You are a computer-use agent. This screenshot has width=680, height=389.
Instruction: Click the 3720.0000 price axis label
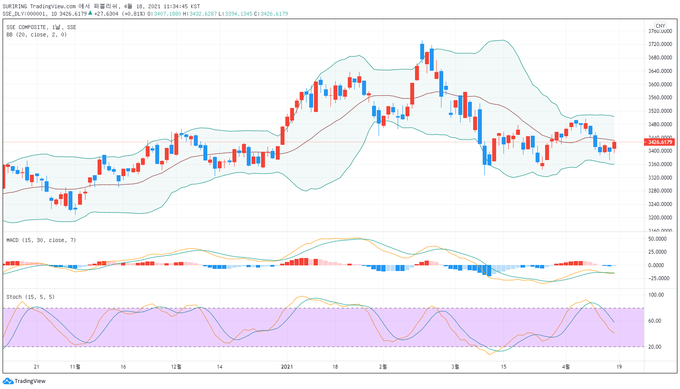coord(660,44)
